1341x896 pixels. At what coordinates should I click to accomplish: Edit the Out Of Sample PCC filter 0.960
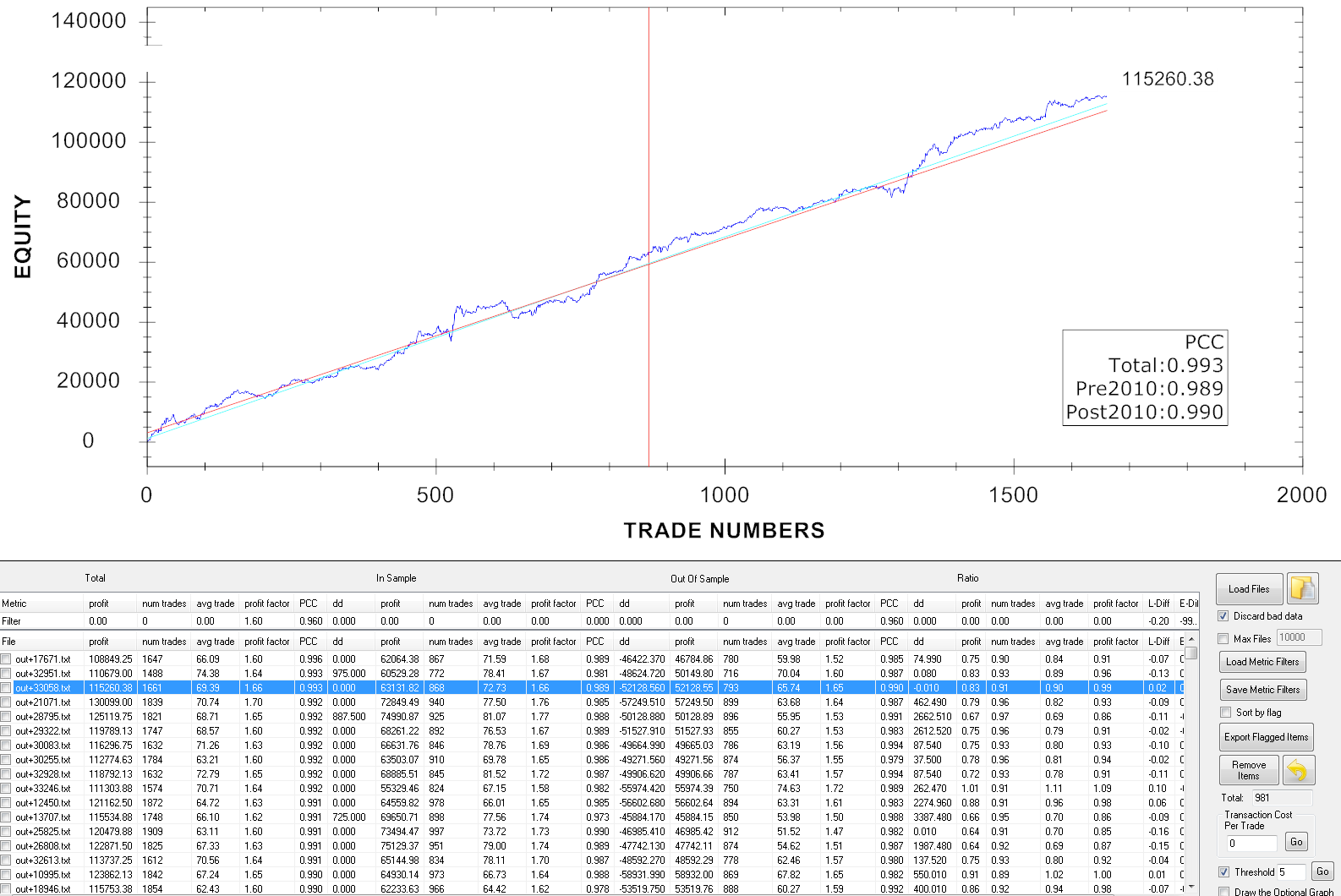(x=892, y=621)
